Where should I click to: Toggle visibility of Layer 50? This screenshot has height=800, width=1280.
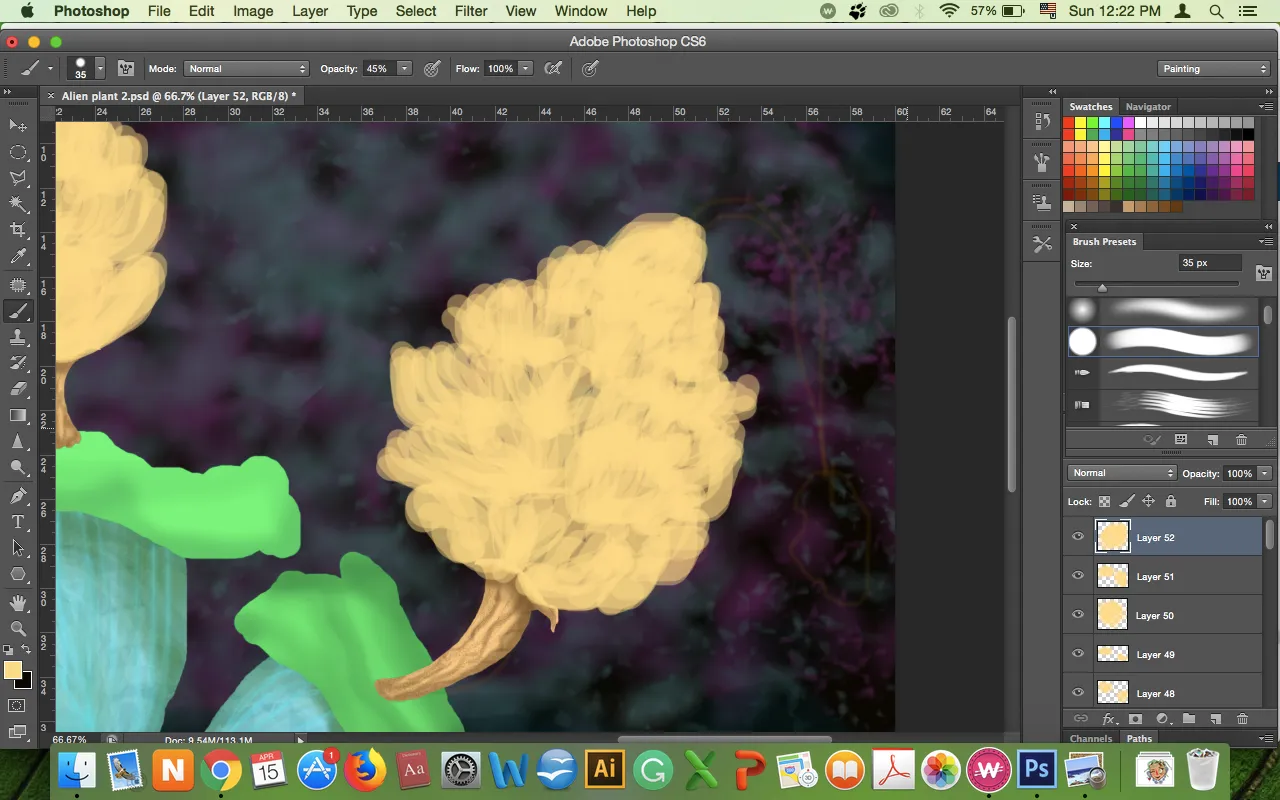coord(1078,615)
